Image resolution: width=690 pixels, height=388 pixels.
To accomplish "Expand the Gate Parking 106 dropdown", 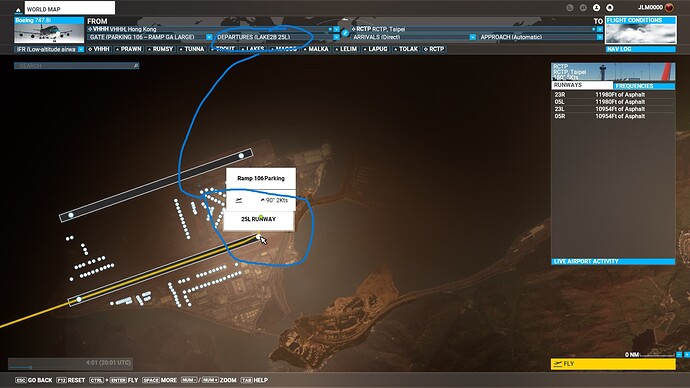I will (209, 37).
